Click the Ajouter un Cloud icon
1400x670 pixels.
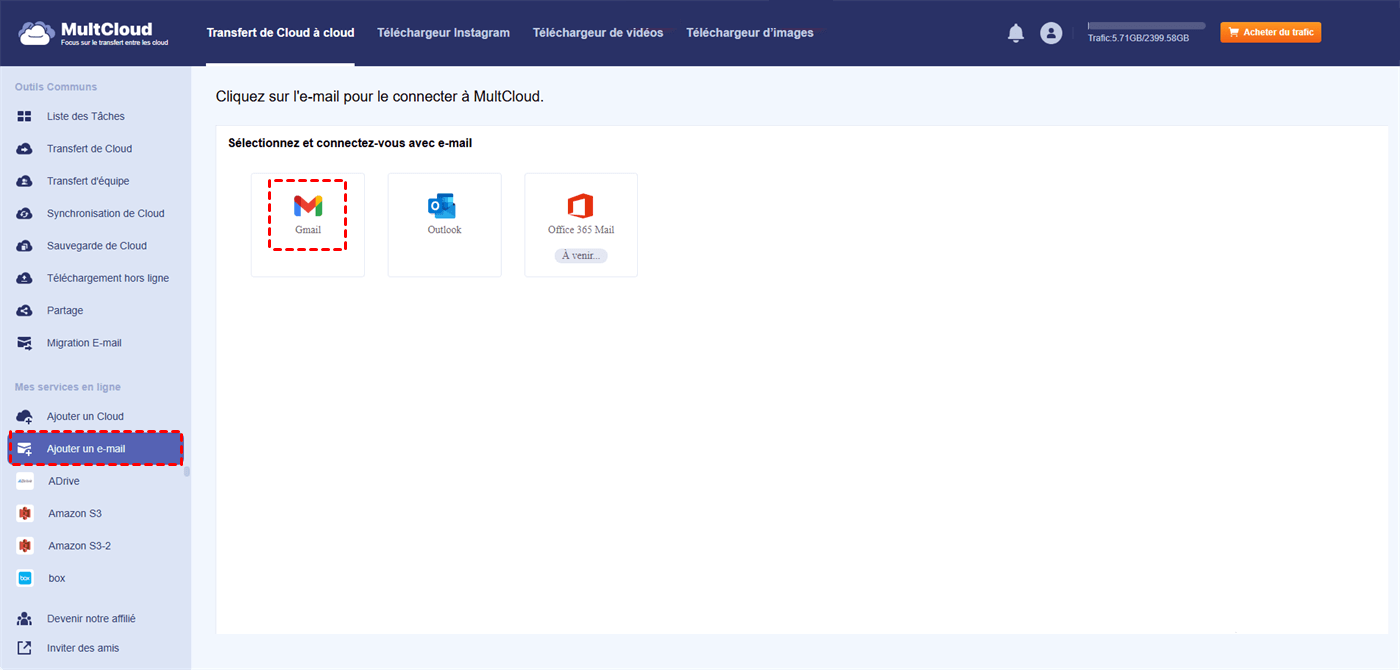[25, 416]
